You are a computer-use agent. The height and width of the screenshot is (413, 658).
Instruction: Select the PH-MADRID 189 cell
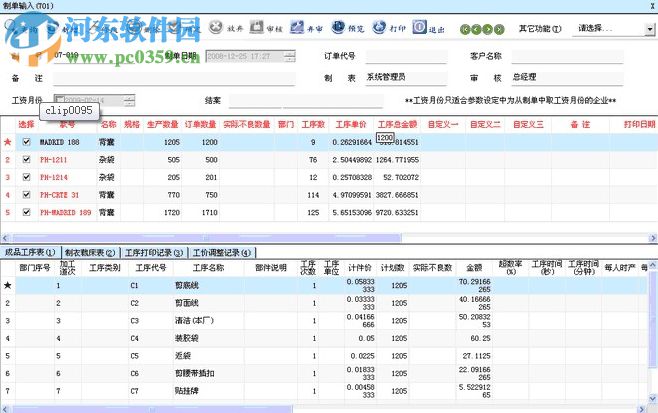67,213
